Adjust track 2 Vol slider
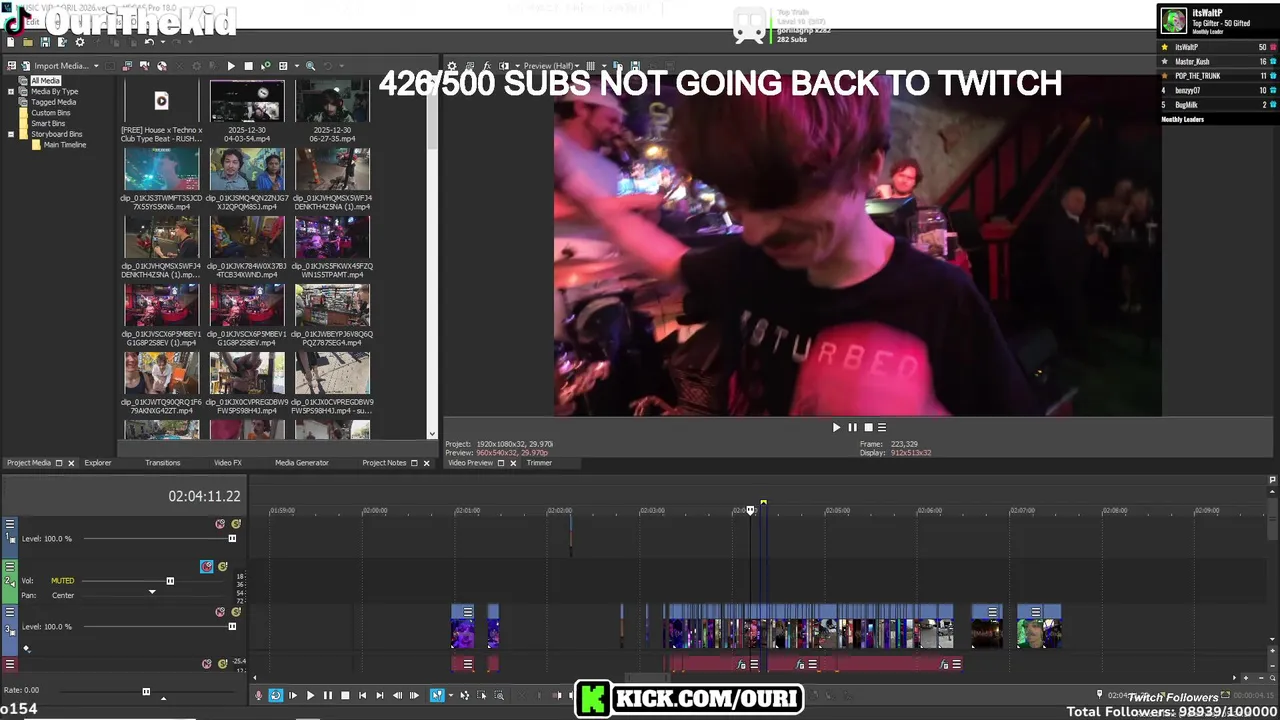The height and width of the screenshot is (720, 1280). (170, 581)
